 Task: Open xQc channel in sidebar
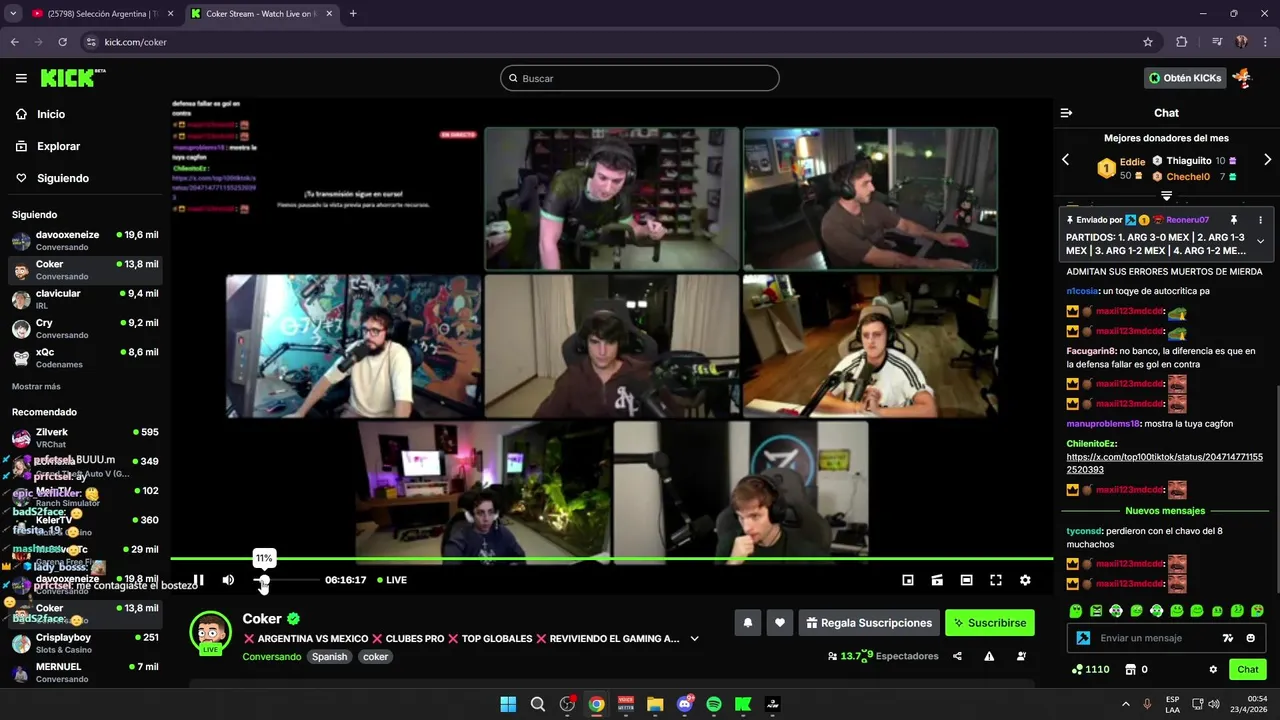point(85,358)
